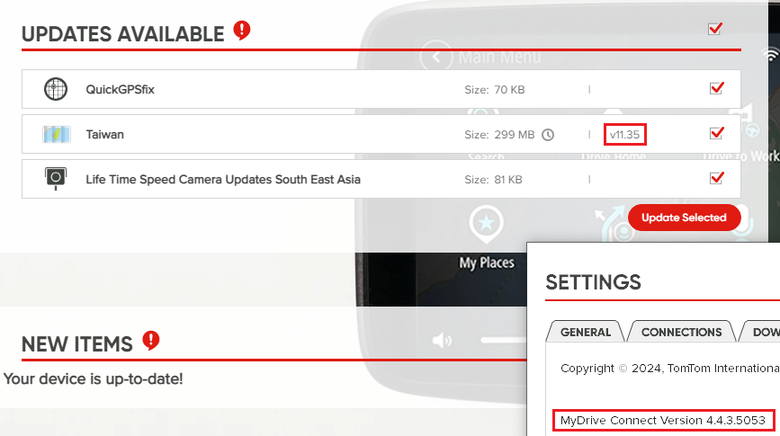Click the speaker volume icon on device
This screenshot has width=780, height=436.
(442, 340)
